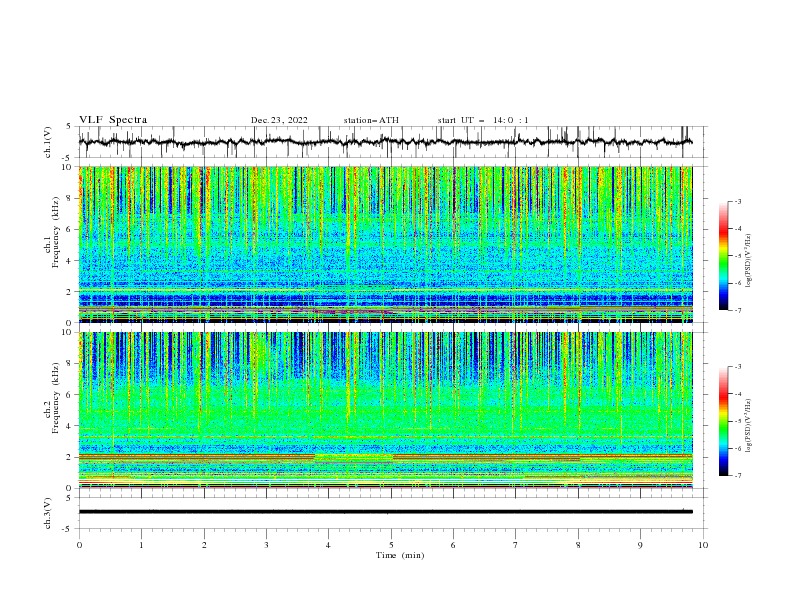Click the 'station=ATH' header label

point(371,120)
